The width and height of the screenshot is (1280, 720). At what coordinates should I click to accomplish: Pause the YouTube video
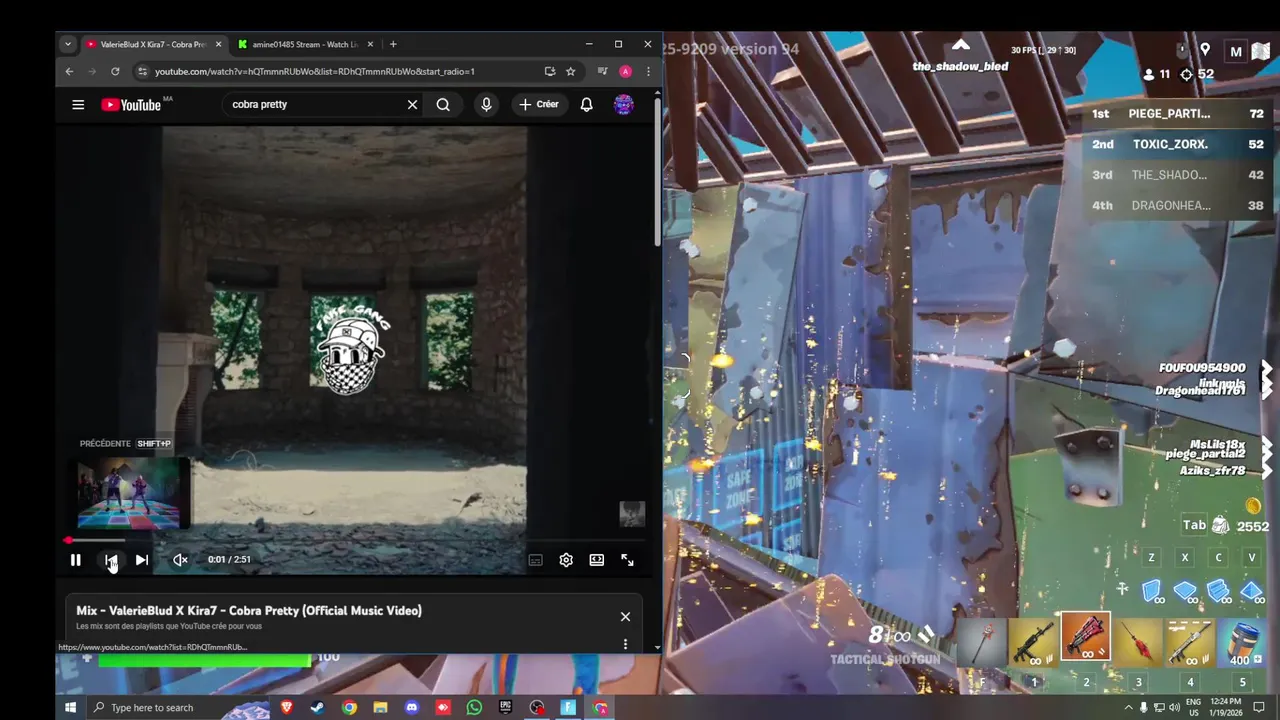coord(75,560)
